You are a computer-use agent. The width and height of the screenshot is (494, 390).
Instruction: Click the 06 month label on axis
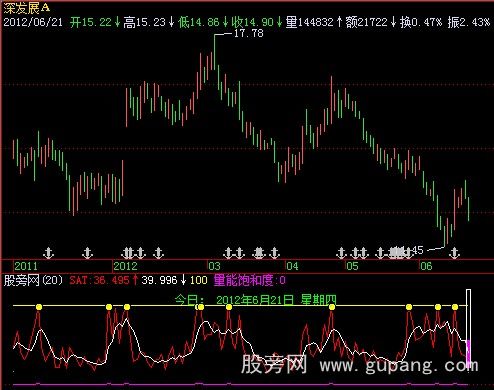tap(426, 266)
